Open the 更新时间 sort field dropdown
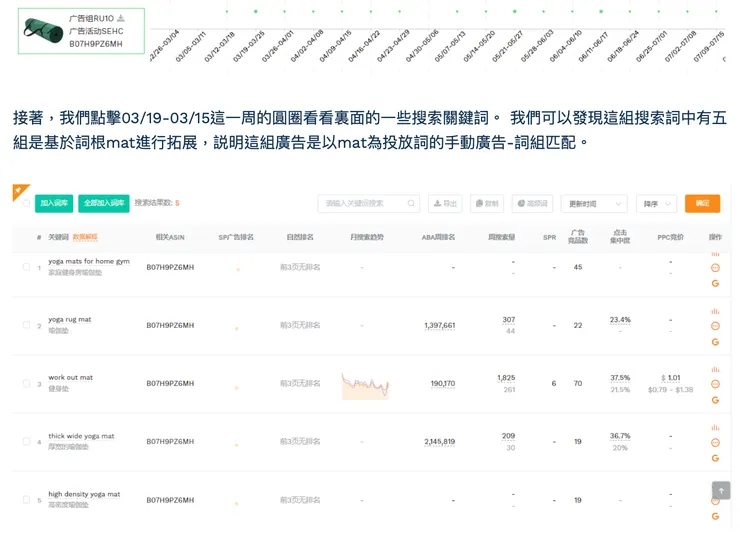 [x=594, y=203]
